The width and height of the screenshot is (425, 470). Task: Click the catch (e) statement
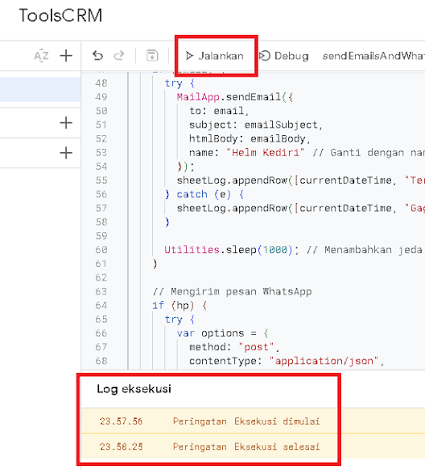coord(204,194)
